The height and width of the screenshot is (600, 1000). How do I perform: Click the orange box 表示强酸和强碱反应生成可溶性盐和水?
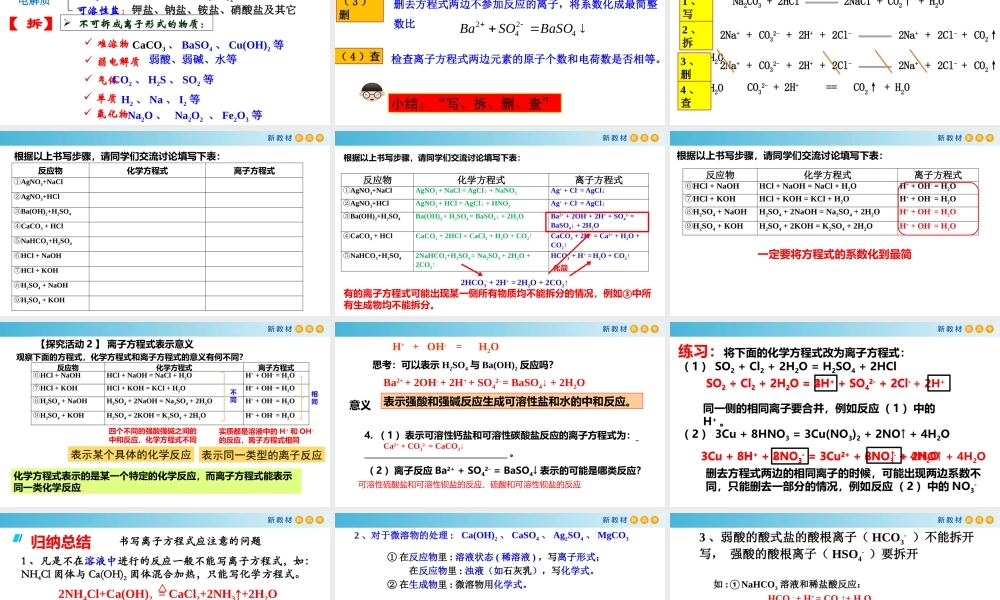(511, 401)
